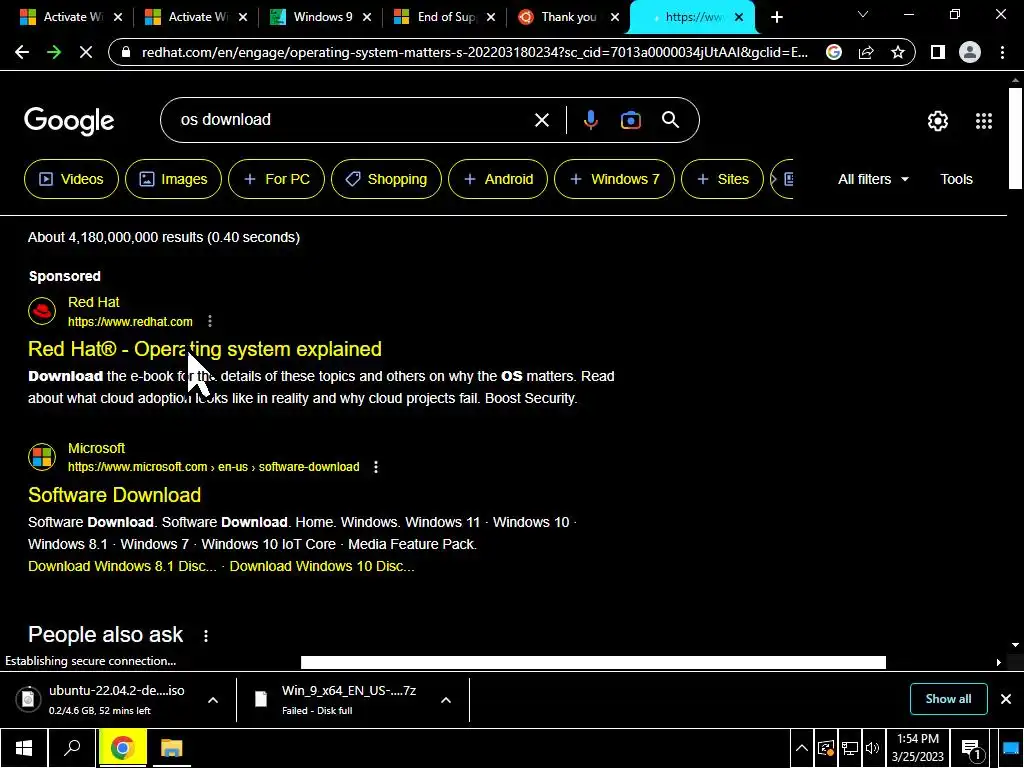Open File Explorer from the taskbar

click(172, 748)
